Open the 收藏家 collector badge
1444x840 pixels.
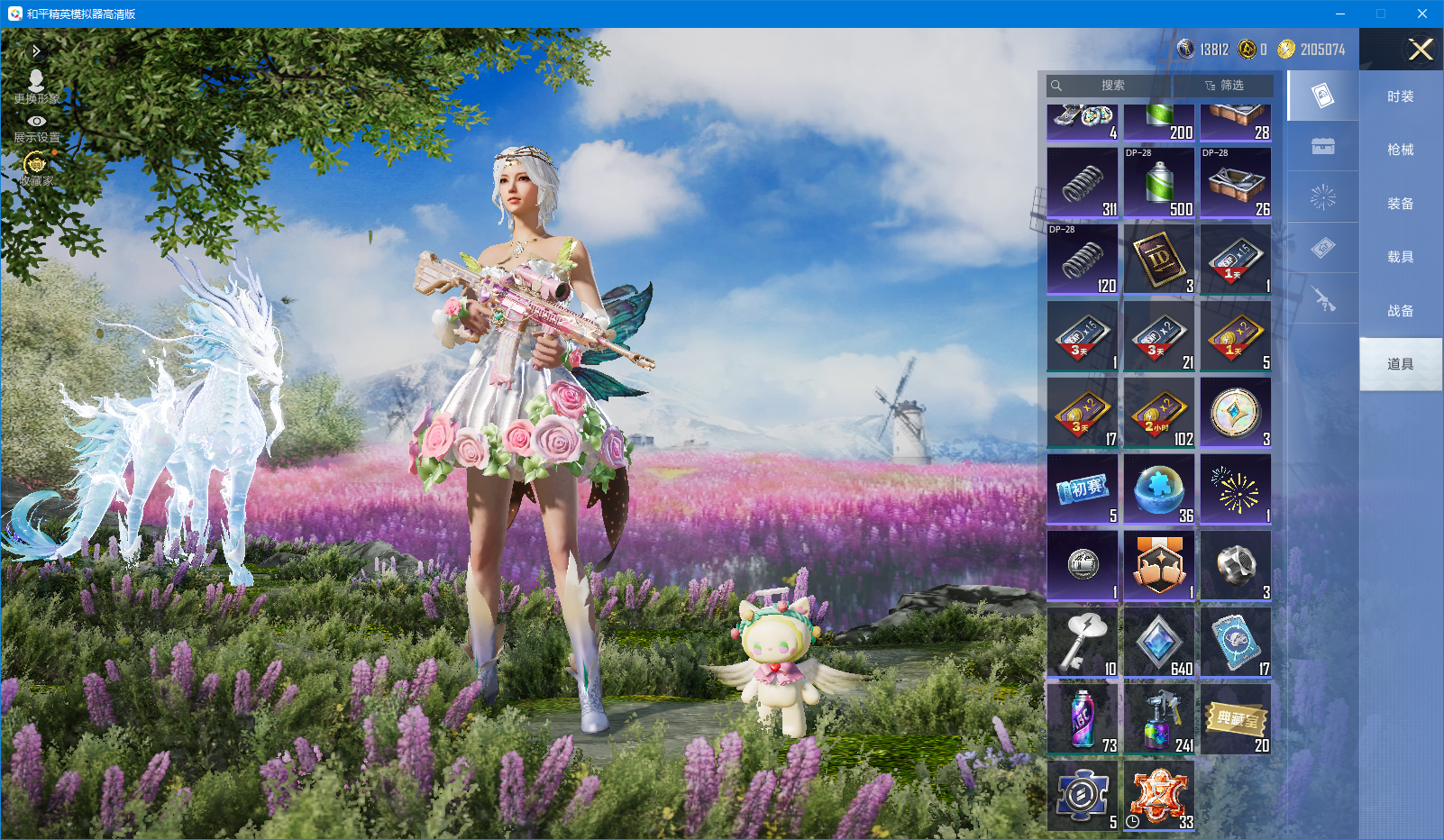36,169
